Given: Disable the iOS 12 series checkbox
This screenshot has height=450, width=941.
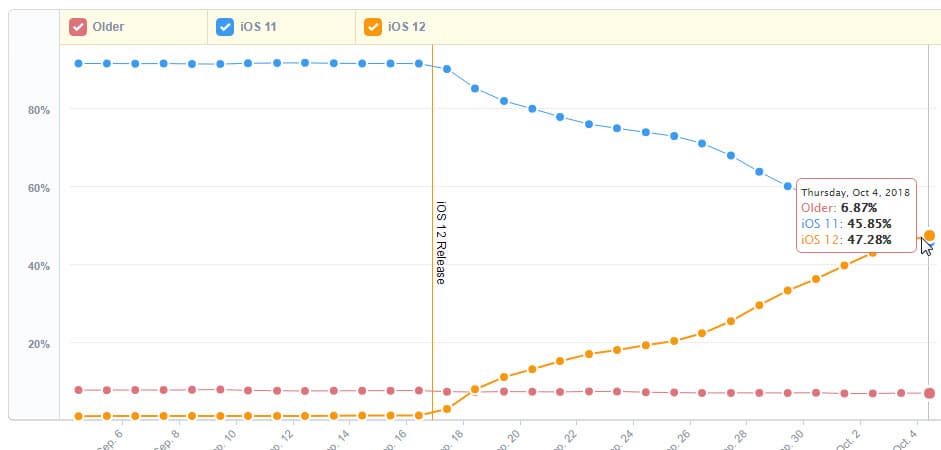Looking at the screenshot, I should (x=374, y=27).
